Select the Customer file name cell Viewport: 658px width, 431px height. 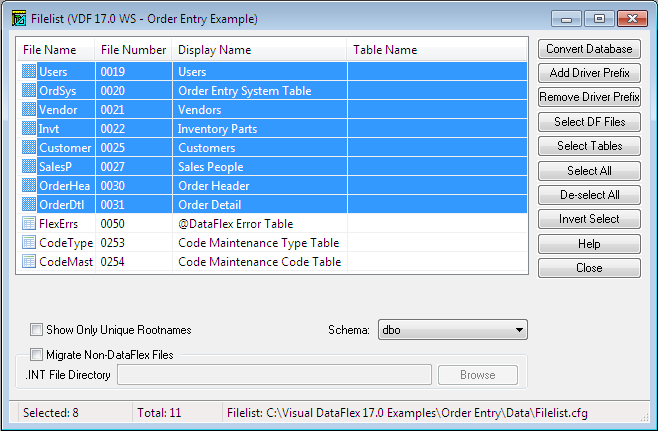[65, 148]
